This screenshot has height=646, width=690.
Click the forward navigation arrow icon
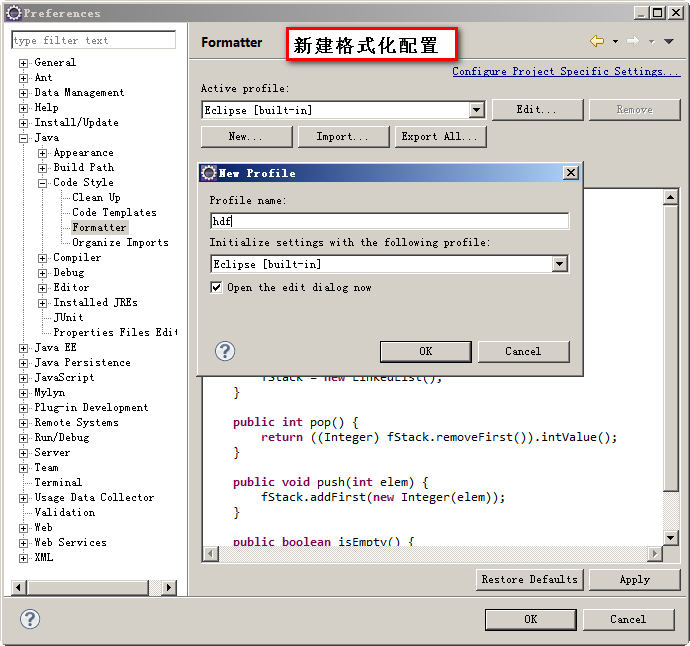tap(633, 41)
